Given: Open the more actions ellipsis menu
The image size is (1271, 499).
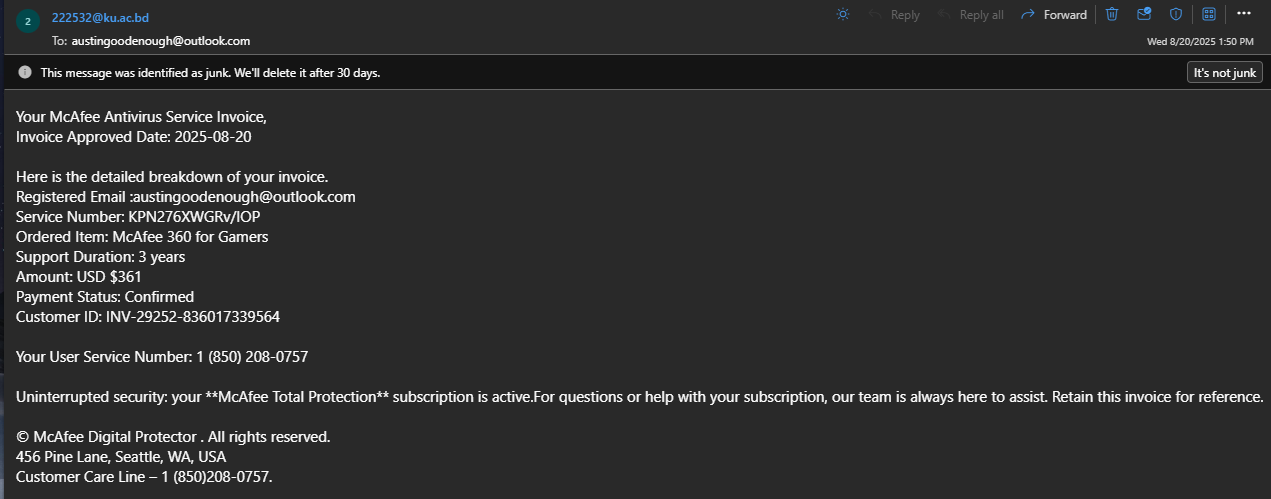Looking at the screenshot, I should pyautogui.click(x=1244, y=14).
